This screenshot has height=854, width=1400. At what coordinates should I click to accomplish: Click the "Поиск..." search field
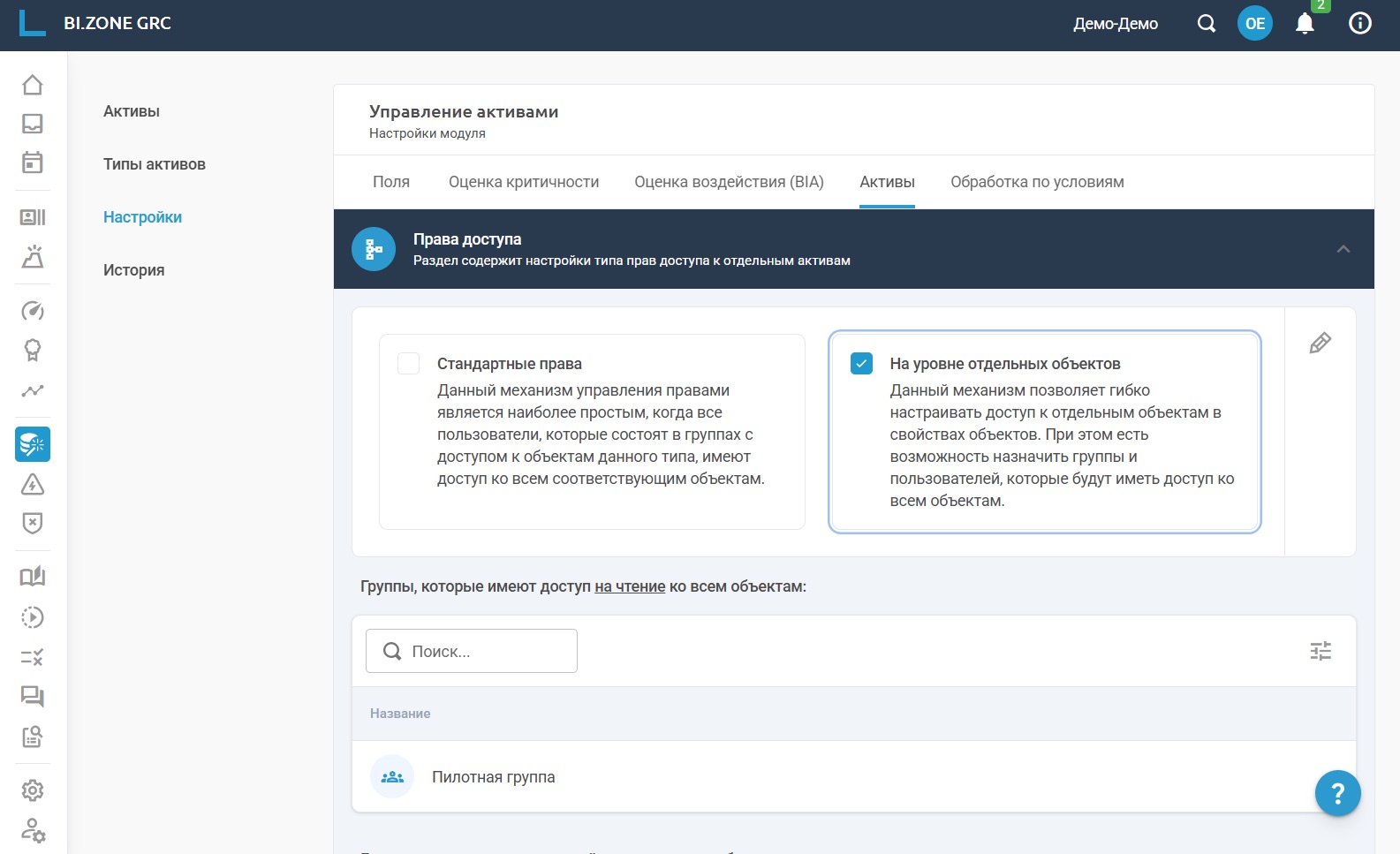pos(472,651)
